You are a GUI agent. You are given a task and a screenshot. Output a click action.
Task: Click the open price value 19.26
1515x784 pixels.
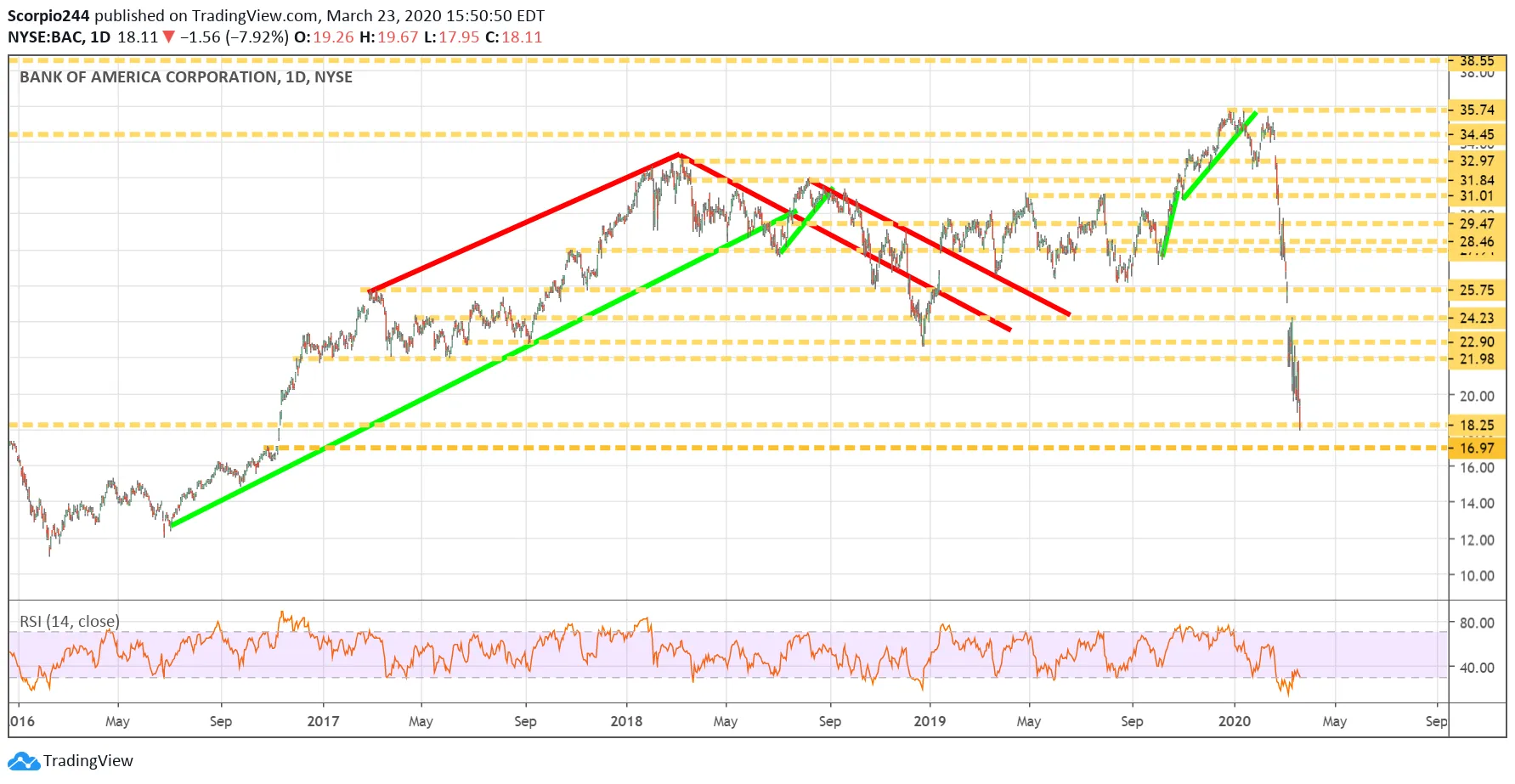[333, 37]
